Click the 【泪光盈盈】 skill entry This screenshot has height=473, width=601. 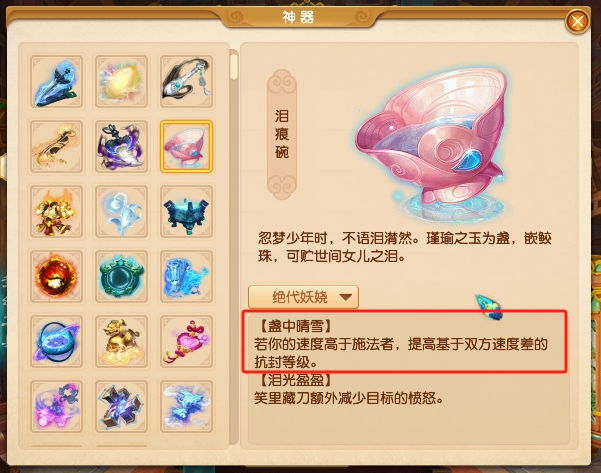(x=349, y=389)
